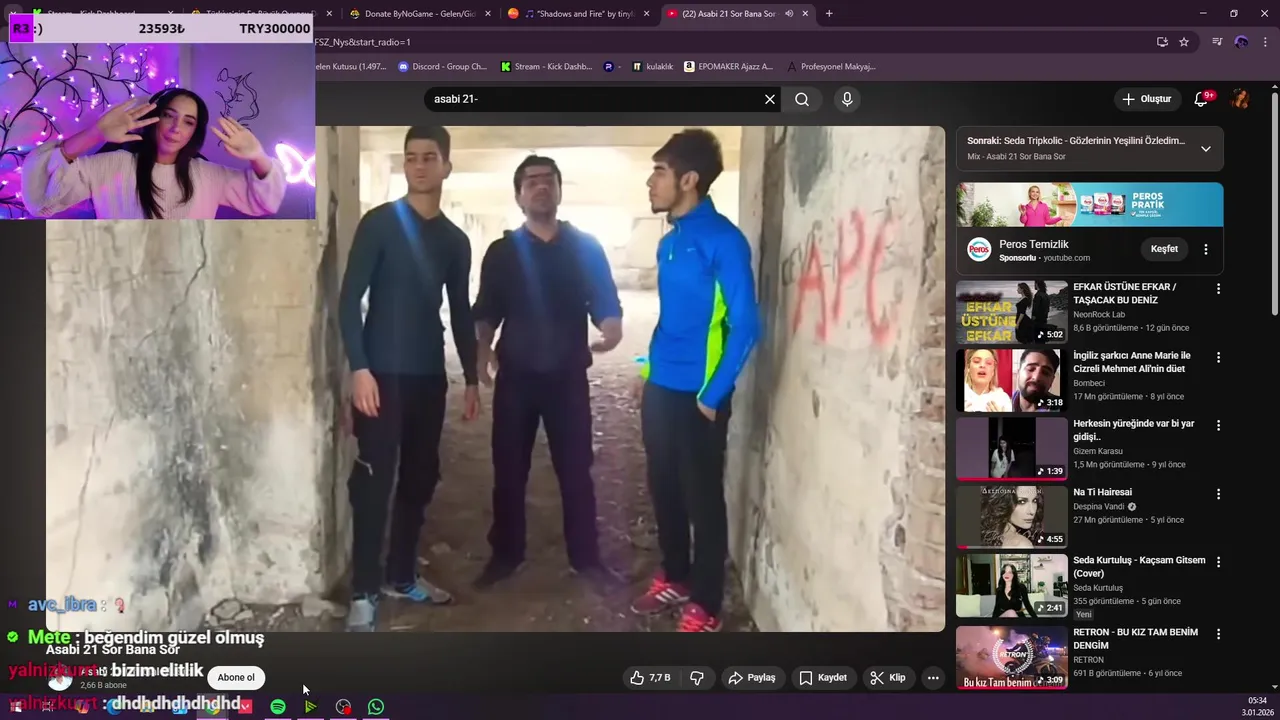Click Keşfet on the Peros ad
The height and width of the screenshot is (720, 1280).
pyautogui.click(x=1164, y=249)
